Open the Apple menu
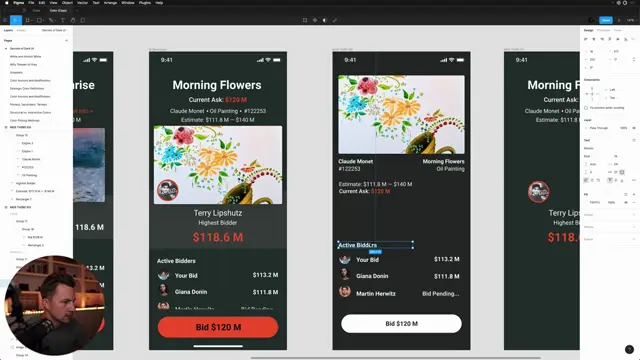Screen dimensions: 640x360 7,3
